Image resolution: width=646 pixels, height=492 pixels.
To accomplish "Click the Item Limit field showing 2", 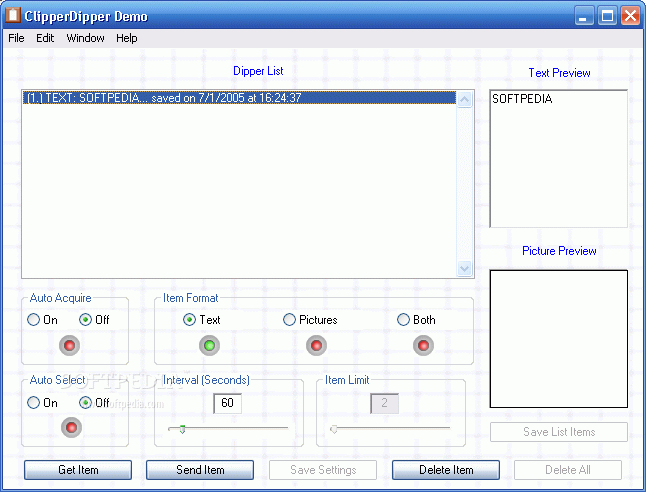I will tap(384, 403).
